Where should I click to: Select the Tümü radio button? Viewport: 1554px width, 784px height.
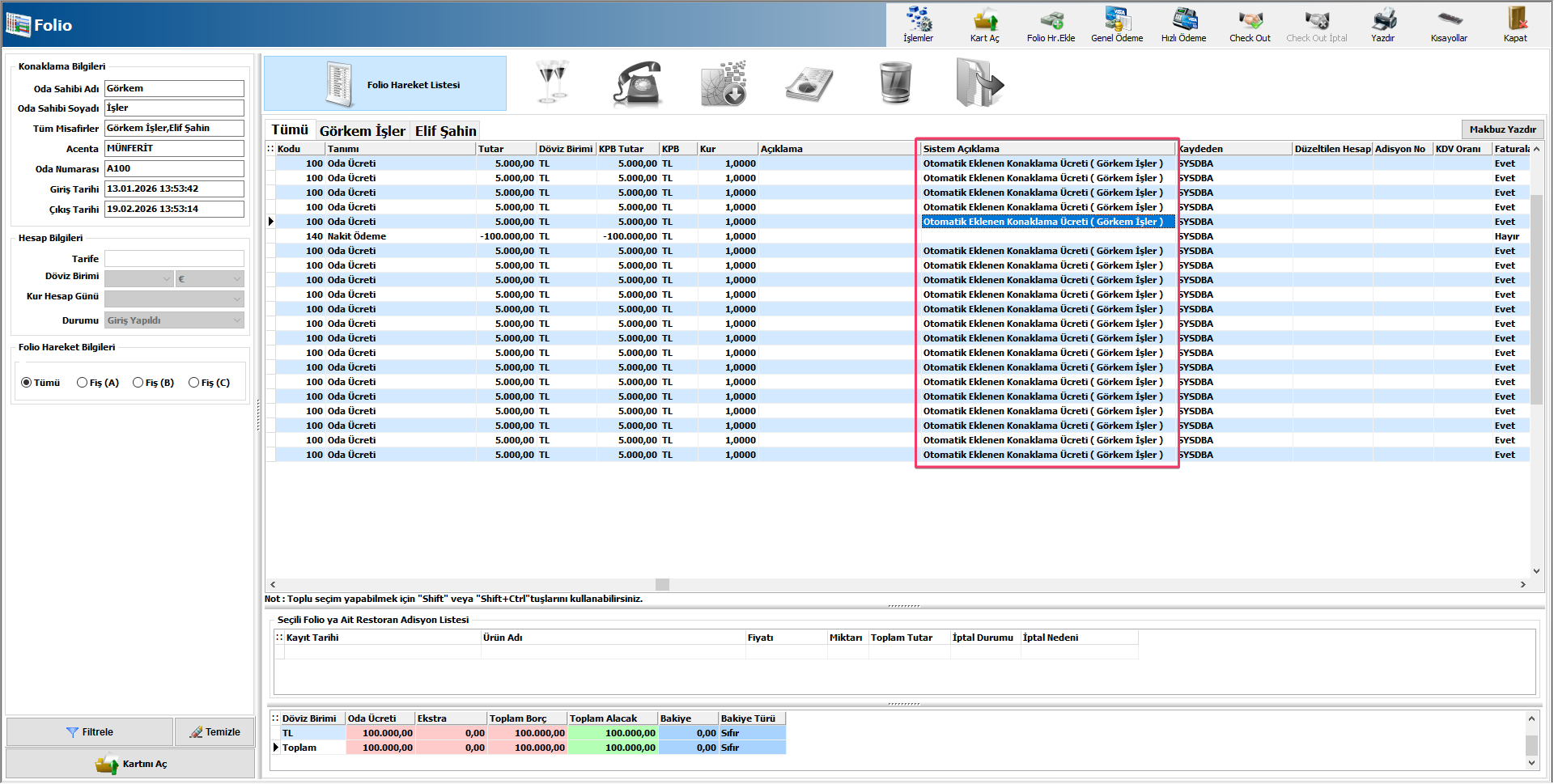point(27,383)
